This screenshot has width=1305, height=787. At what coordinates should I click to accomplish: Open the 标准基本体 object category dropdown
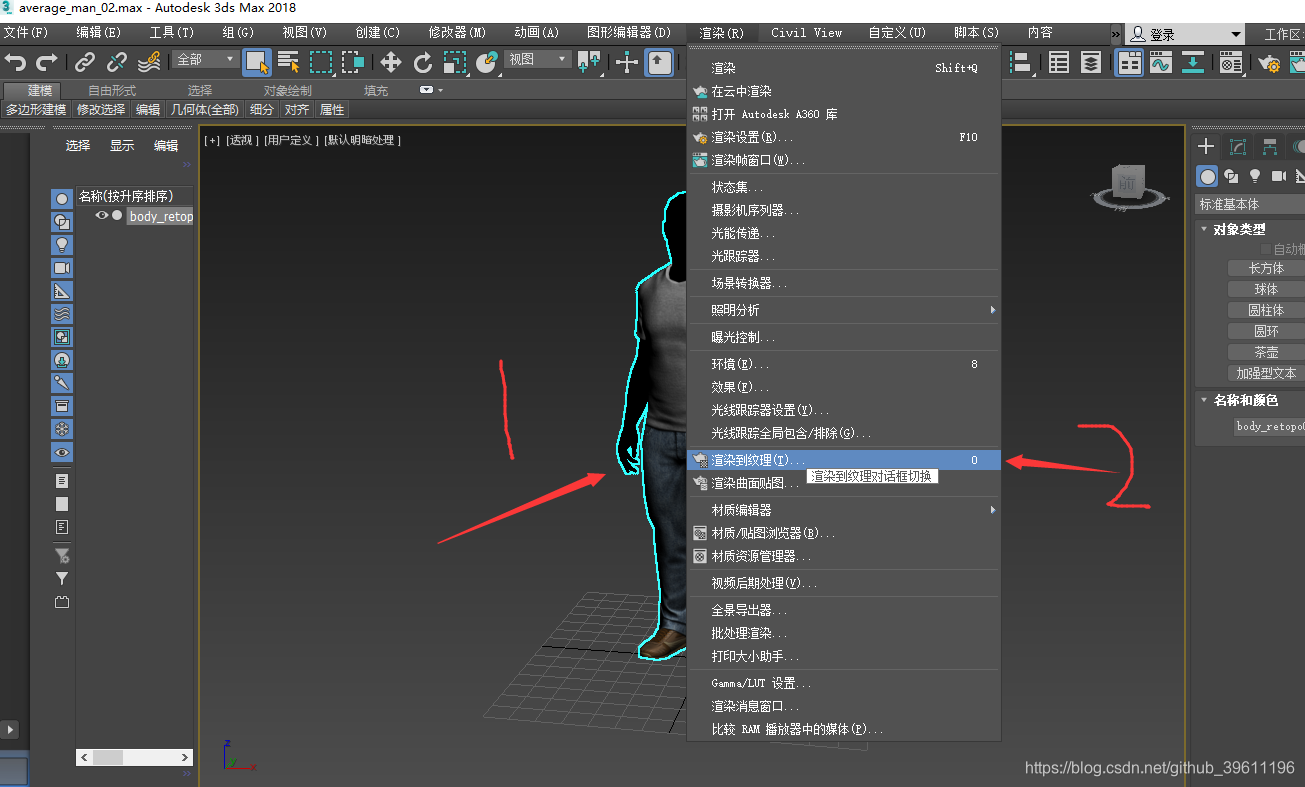pos(1252,204)
